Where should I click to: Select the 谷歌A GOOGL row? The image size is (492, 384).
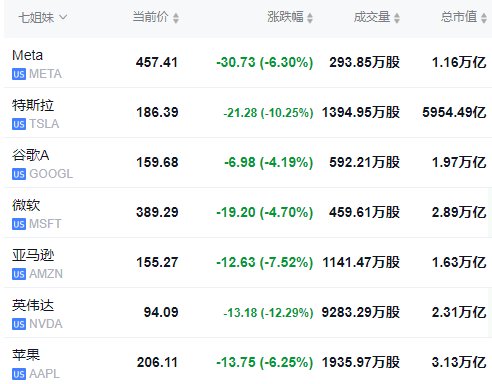(248, 163)
